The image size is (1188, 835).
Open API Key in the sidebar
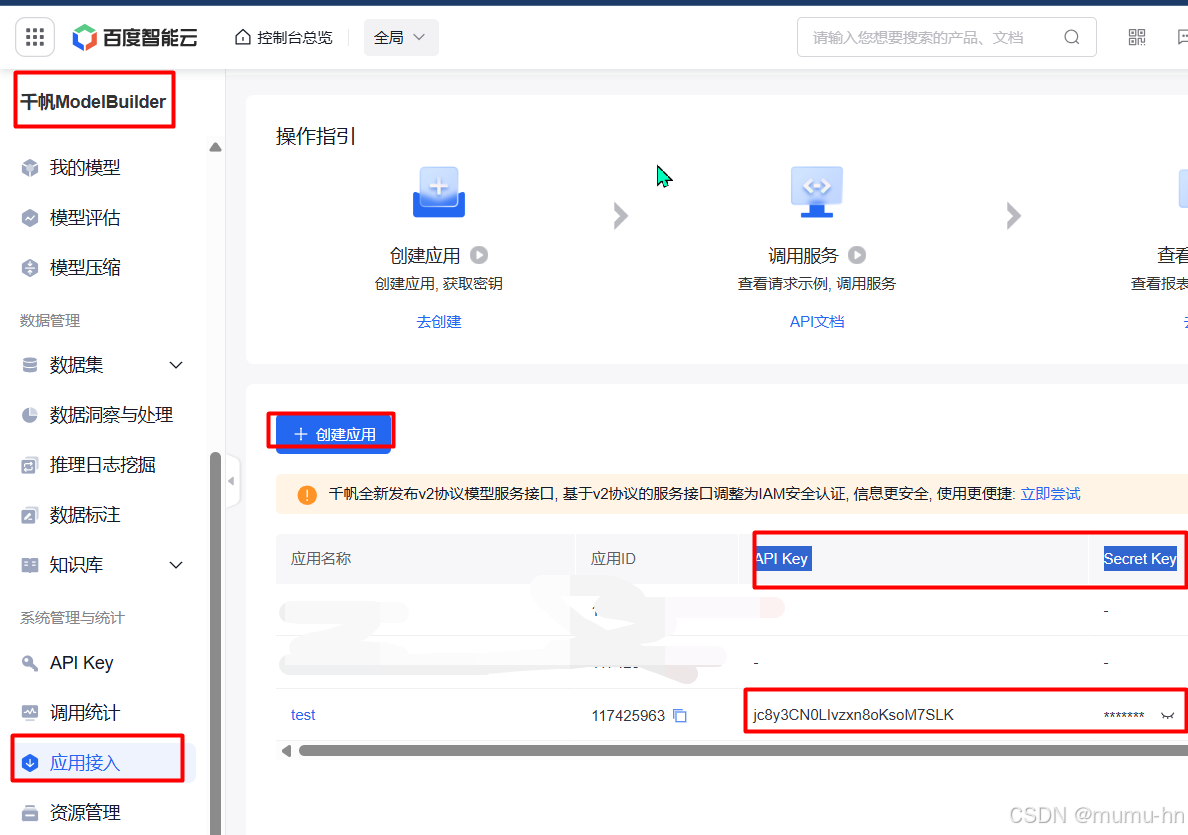[82, 663]
